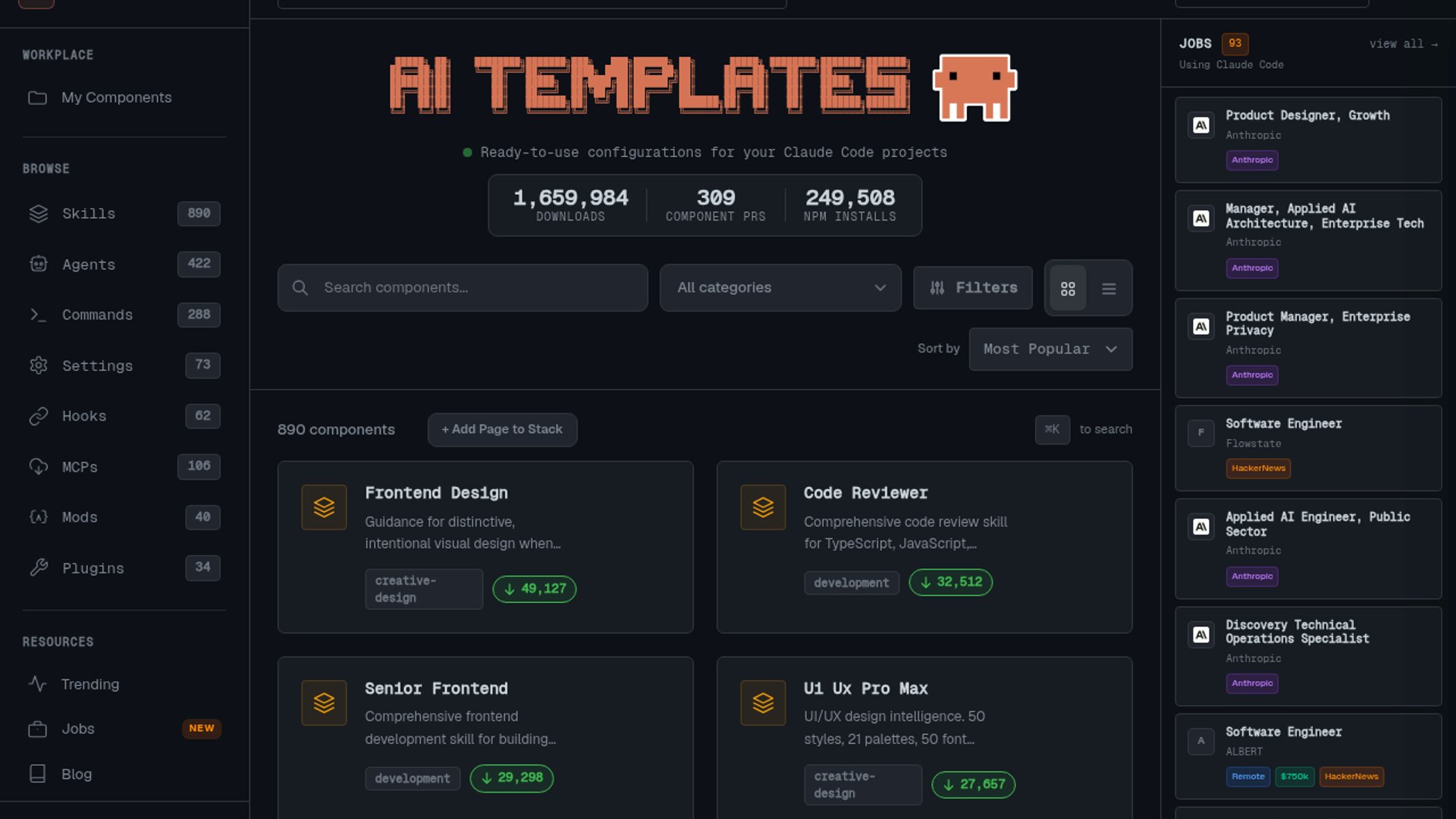Click the Settings gear icon
1456x819 pixels.
click(x=39, y=366)
